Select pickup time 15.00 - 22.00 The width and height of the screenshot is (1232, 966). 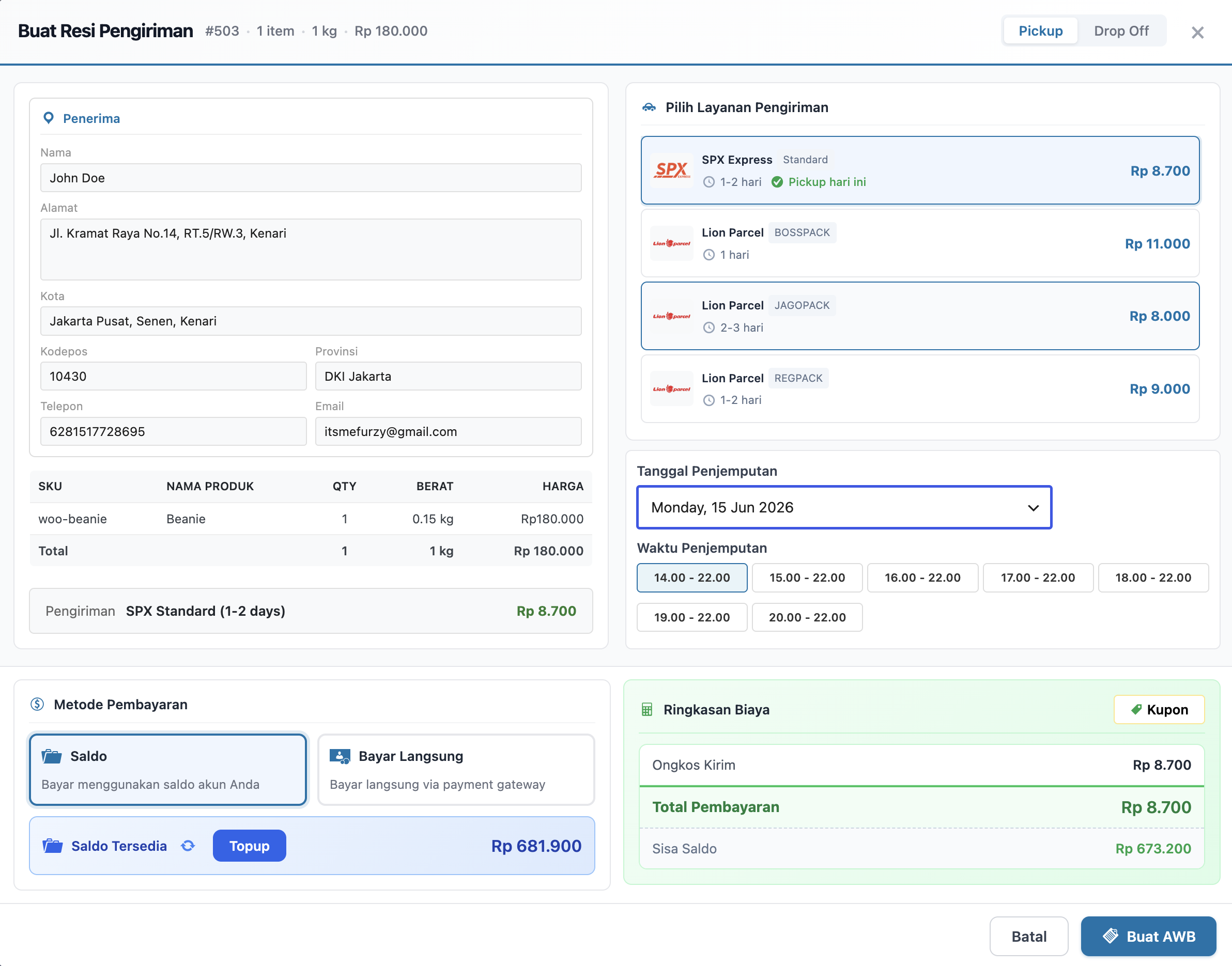click(807, 578)
